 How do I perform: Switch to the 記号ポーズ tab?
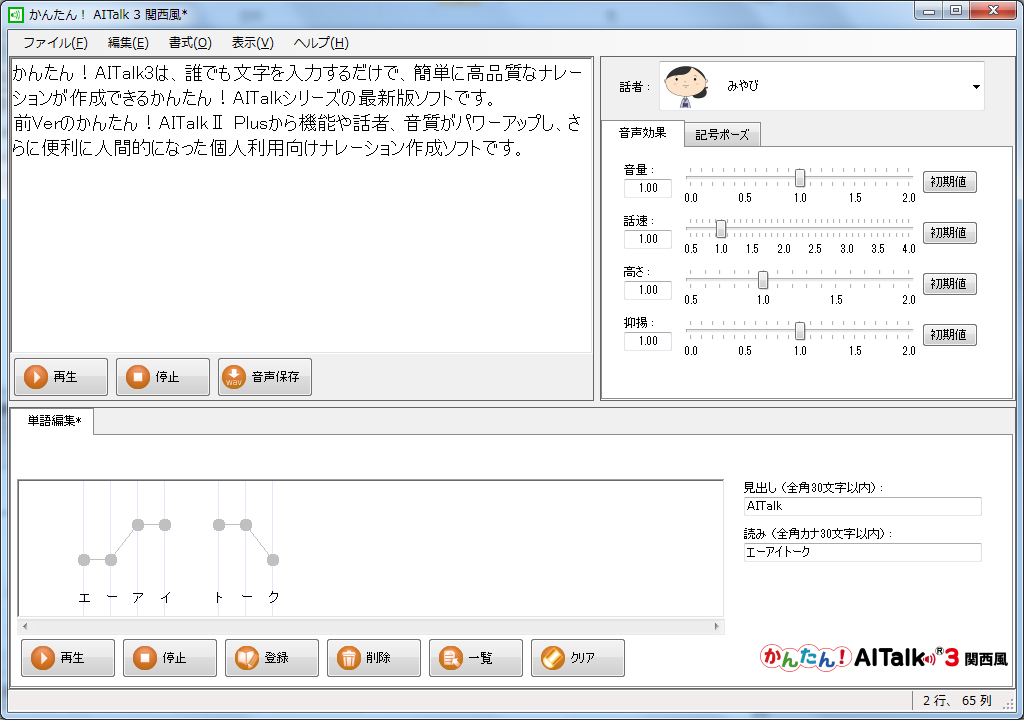click(x=722, y=135)
